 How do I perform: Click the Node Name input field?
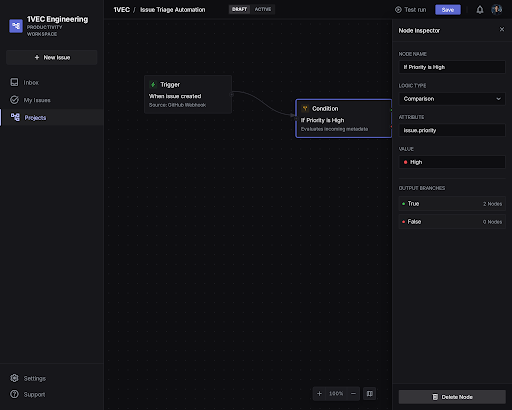[452, 67]
